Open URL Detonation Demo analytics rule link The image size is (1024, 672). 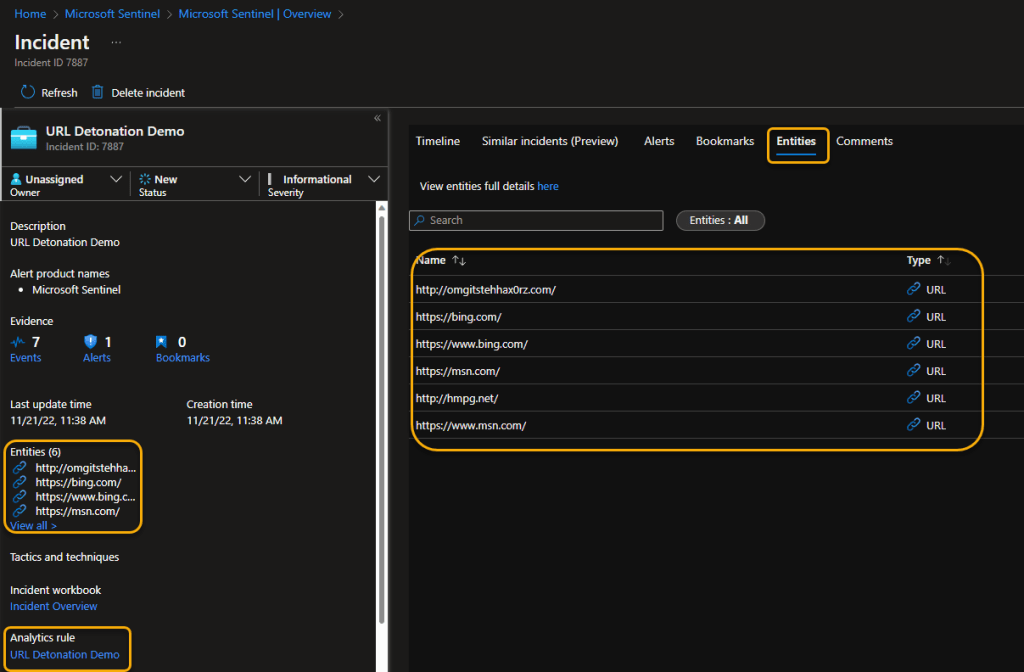[x=65, y=654]
